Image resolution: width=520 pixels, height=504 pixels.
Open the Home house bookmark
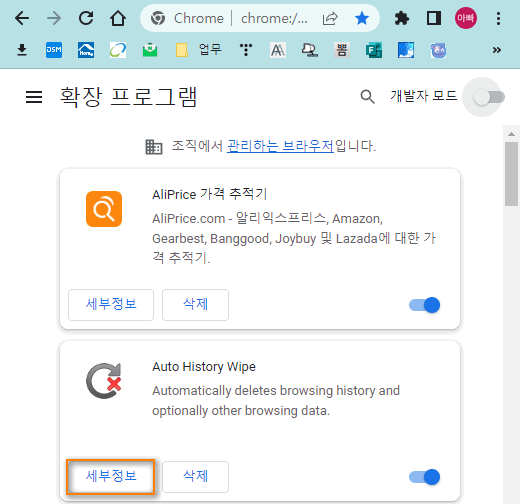86,50
